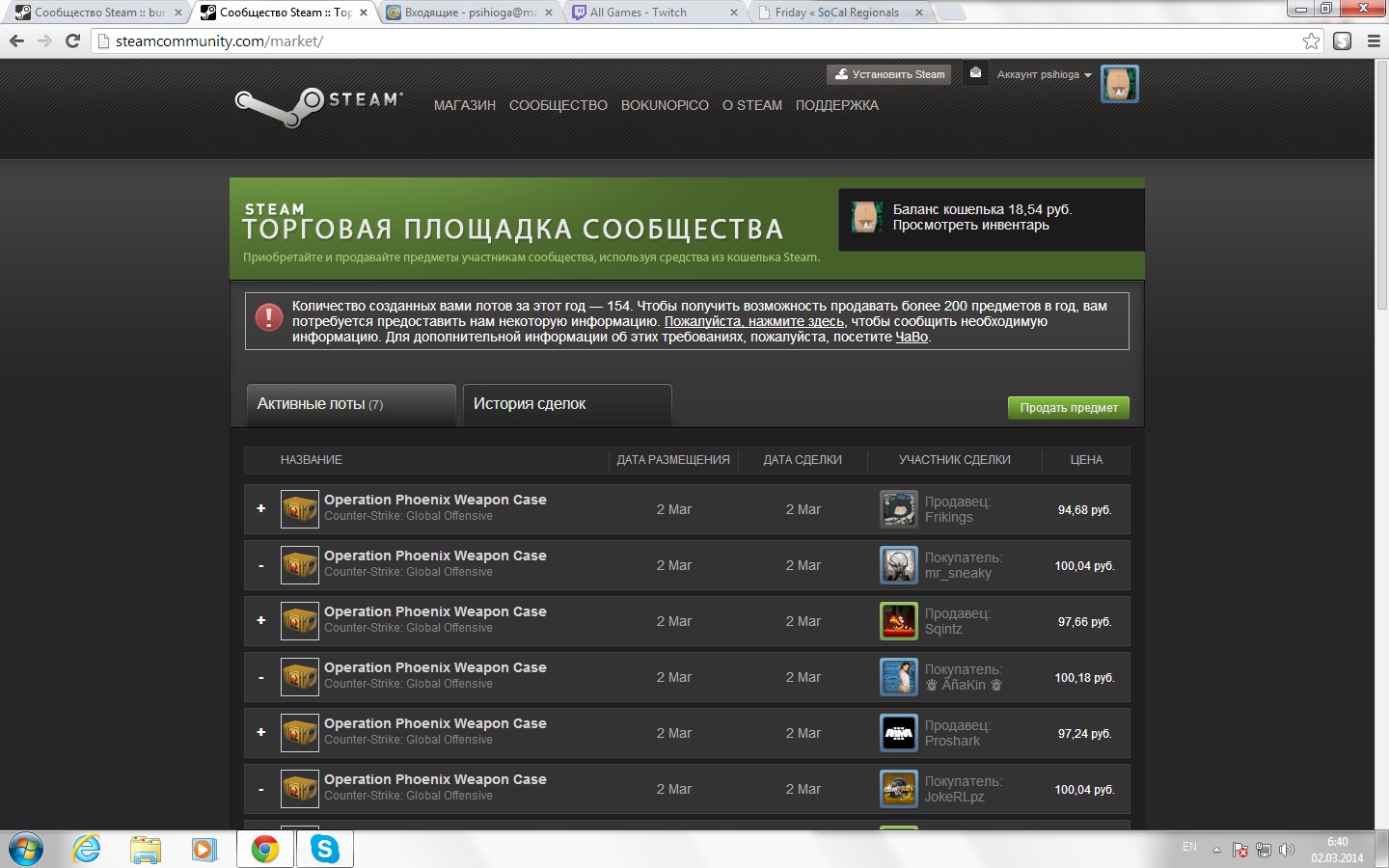Open the ЧаВо link

click(912, 337)
